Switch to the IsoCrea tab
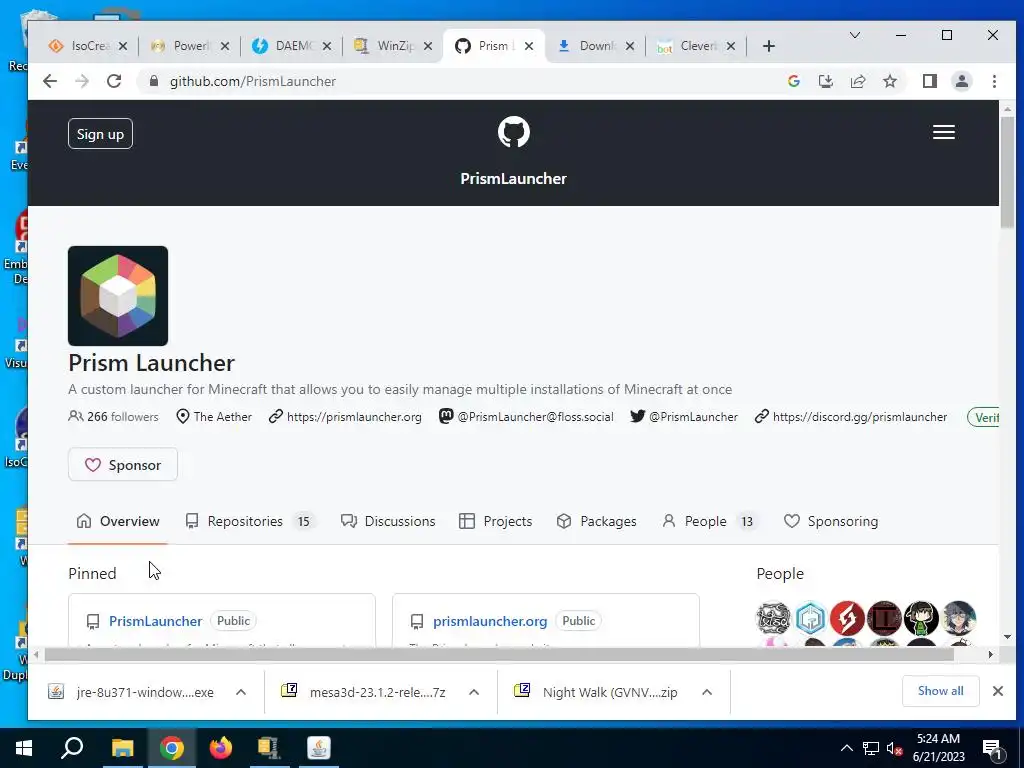 (x=90, y=46)
